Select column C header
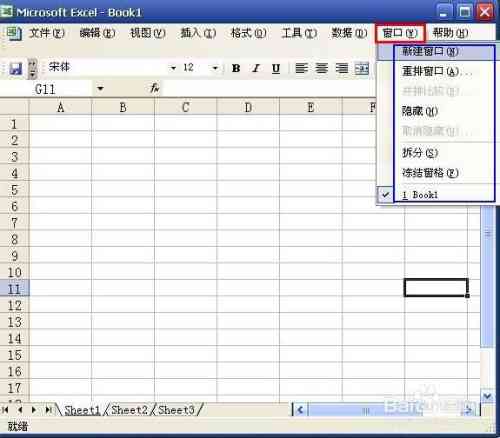 (x=185, y=107)
